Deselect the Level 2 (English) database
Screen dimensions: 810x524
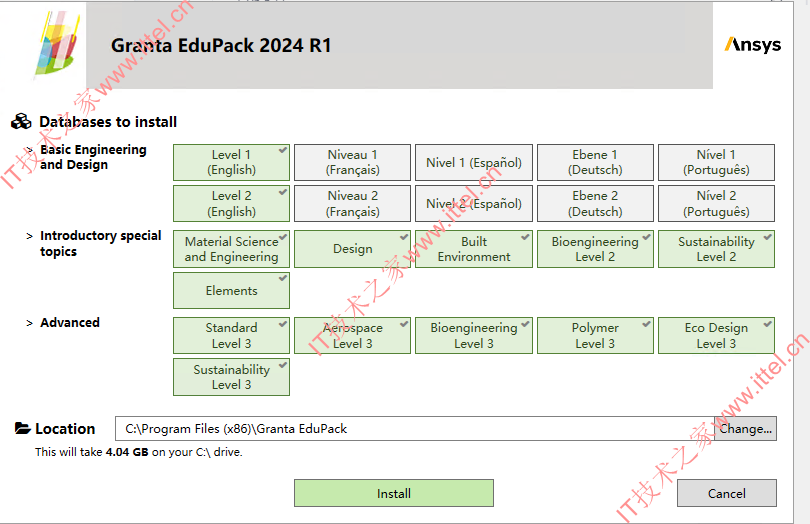[x=231, y=204]
